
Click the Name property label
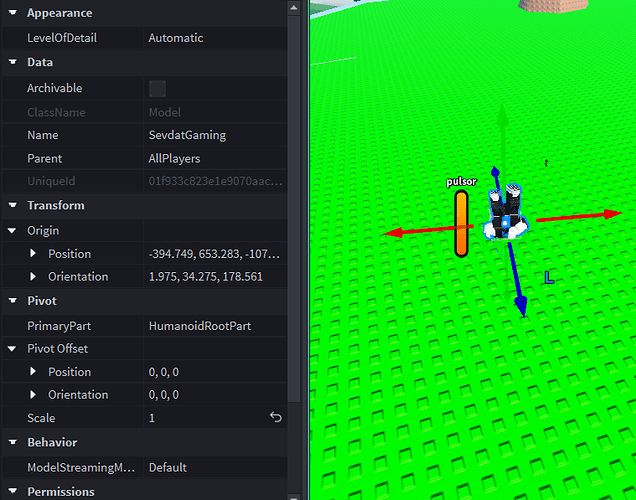click(x=43, y=135)
